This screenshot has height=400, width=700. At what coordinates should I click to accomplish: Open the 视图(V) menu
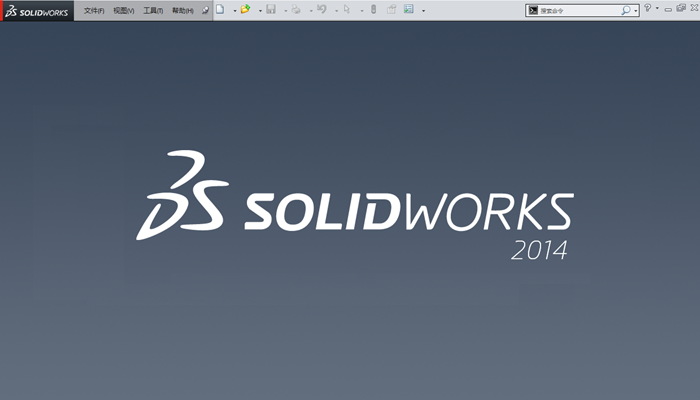click(124, 10)
